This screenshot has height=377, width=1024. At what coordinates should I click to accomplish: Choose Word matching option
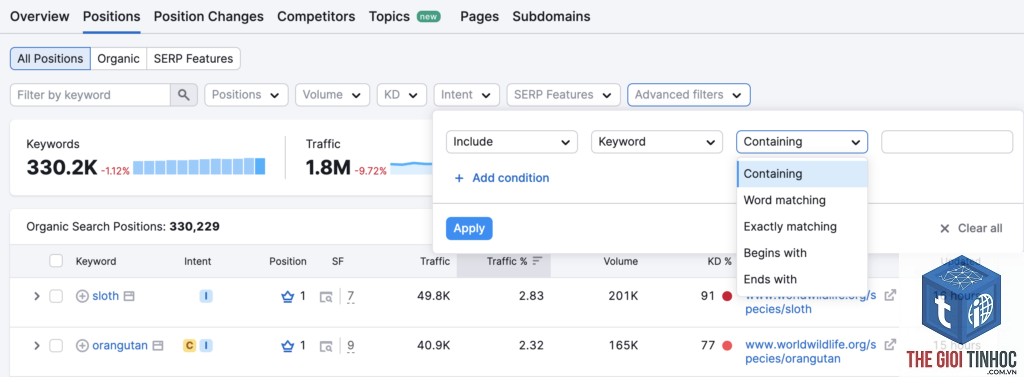click(802, 200)
